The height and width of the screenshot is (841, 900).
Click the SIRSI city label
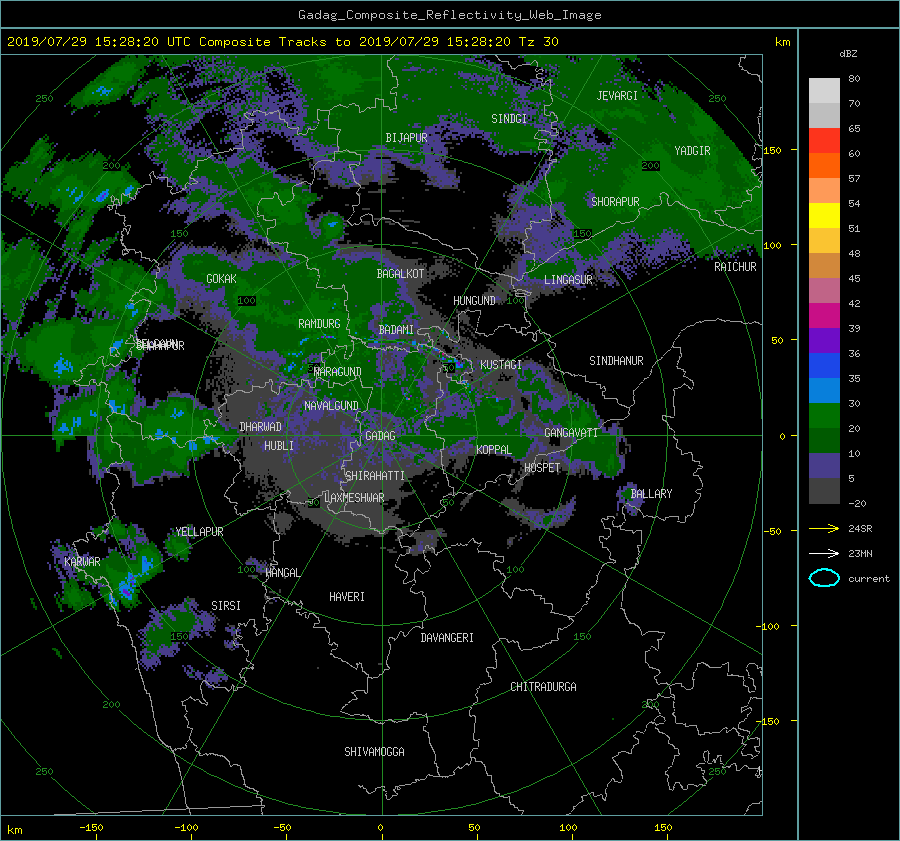[226, 606]
